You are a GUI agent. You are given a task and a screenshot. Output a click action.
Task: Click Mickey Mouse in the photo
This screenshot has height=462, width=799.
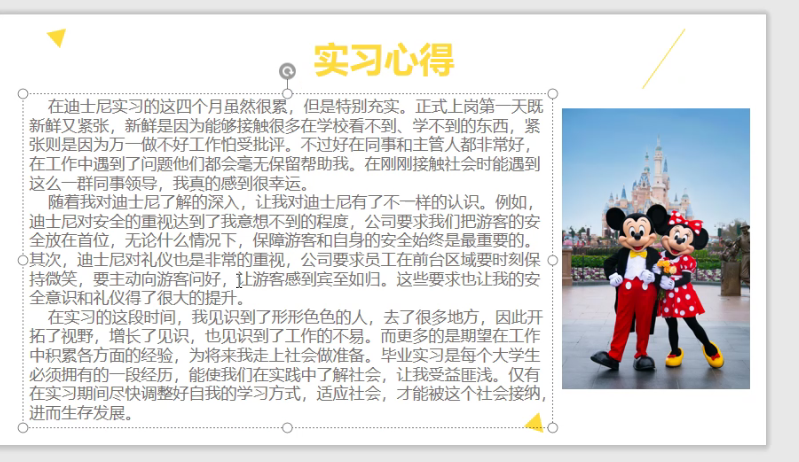(630, 280)
